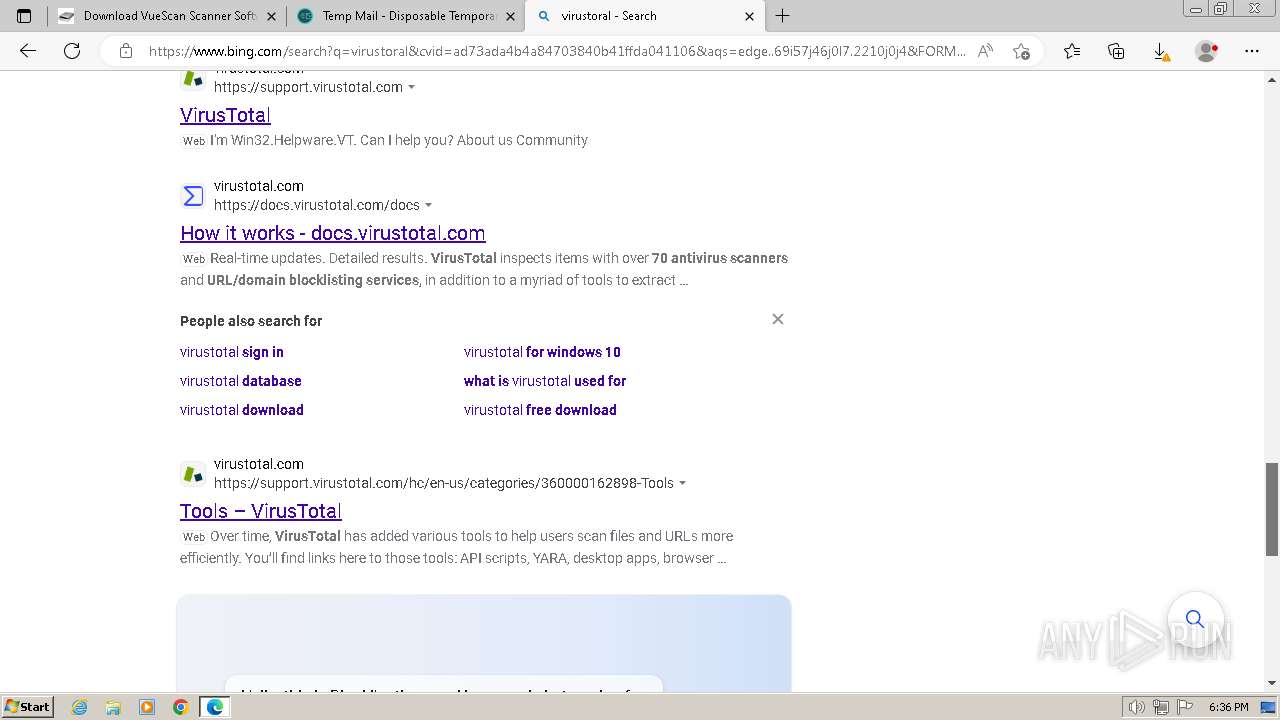Click scrollbar down arrow
This screenshot has width=1280, height=720.
(x=1272, y=683)
